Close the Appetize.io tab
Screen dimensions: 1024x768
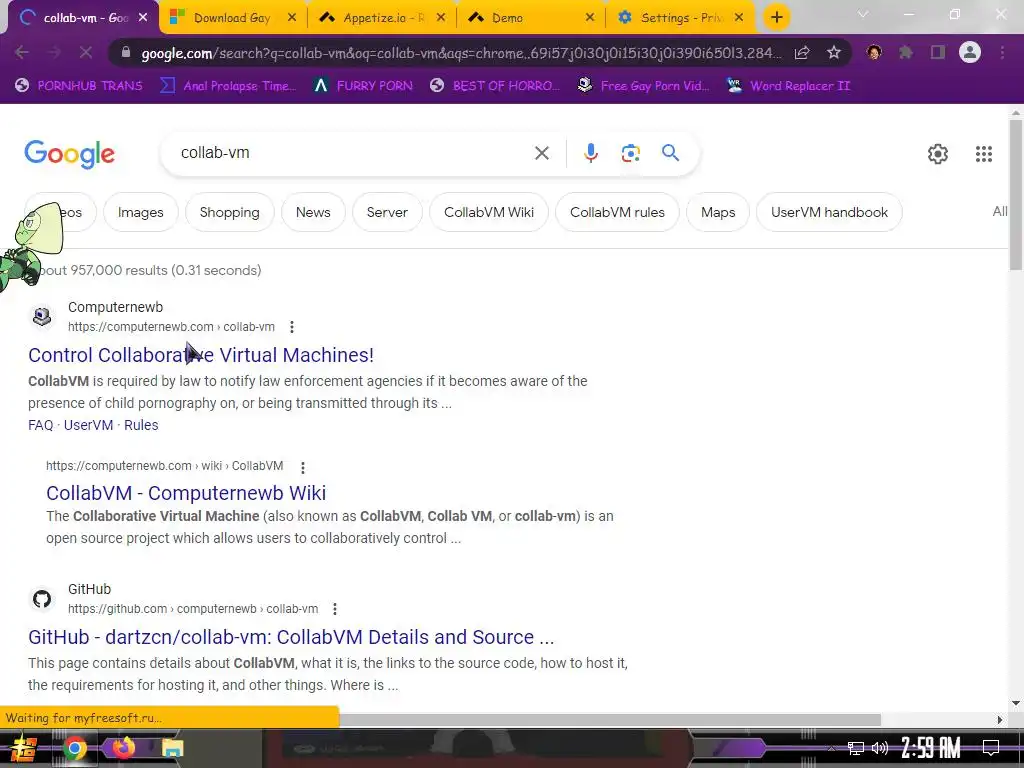coord(441,18)
